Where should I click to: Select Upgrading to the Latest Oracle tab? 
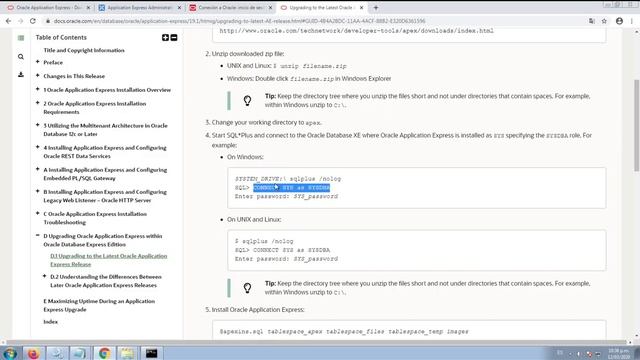(x=322, y=8)
